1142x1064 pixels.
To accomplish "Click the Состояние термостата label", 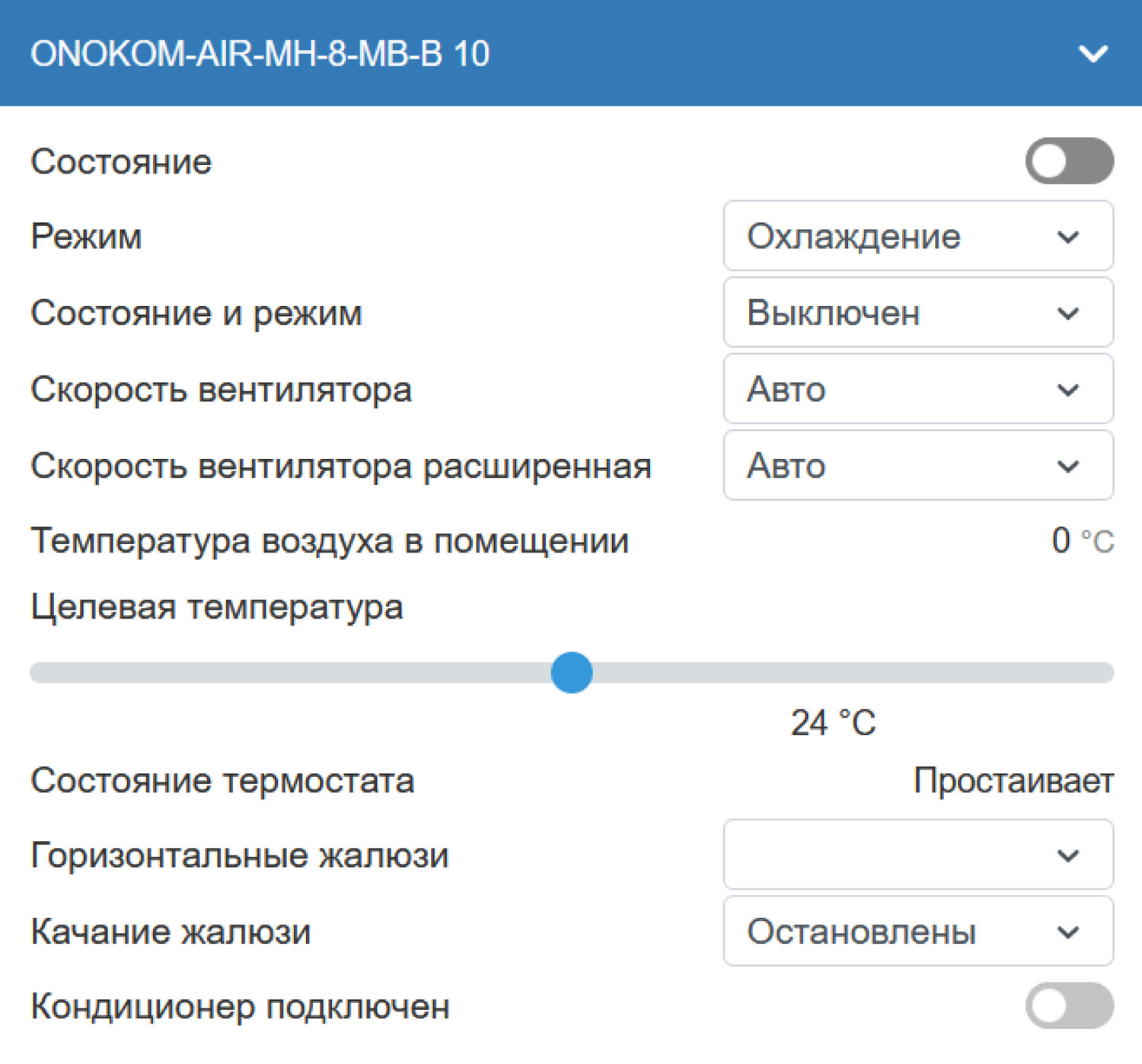I will coord(222,781).
